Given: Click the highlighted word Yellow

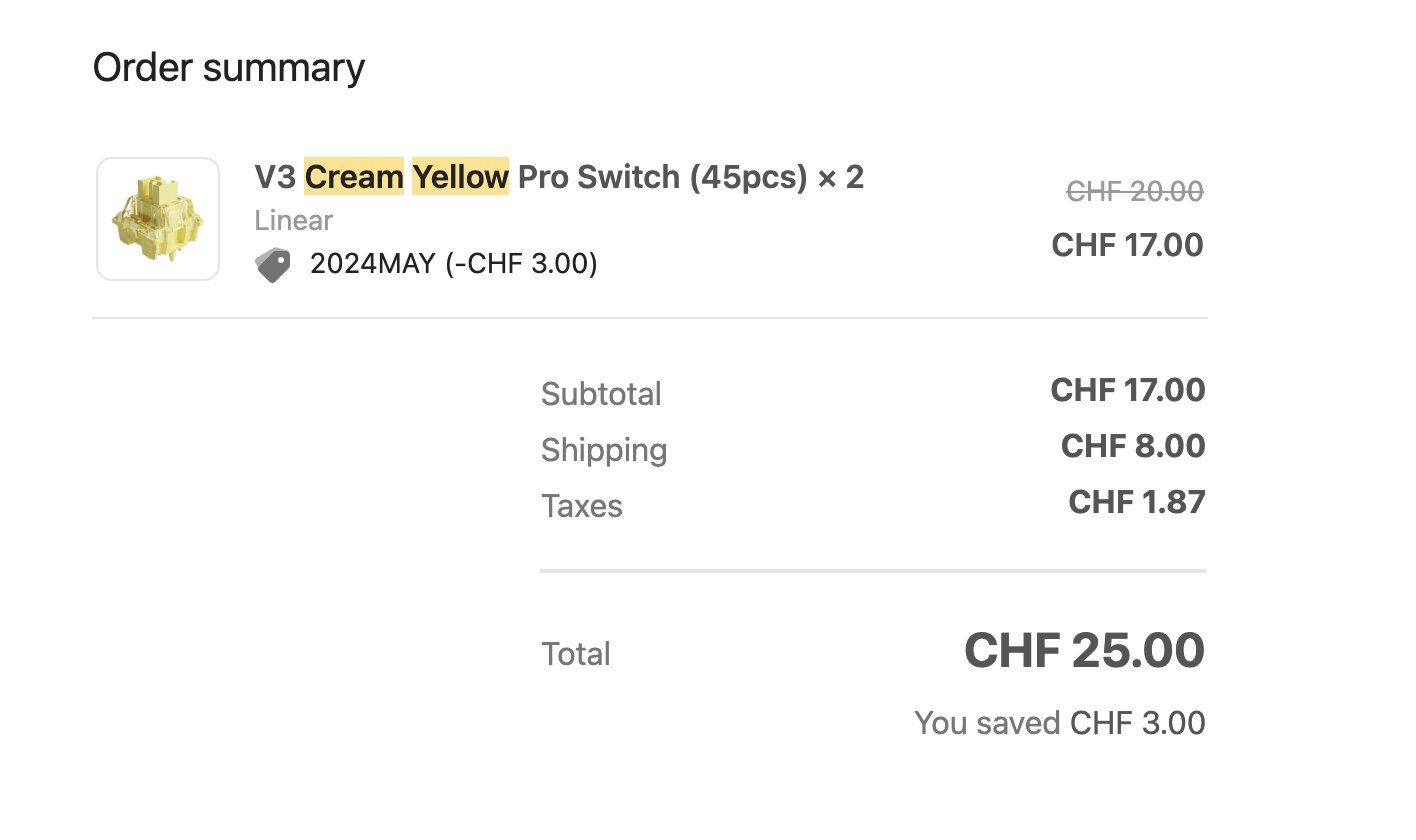Looking at the screenshot, I should tap(460, 177).
